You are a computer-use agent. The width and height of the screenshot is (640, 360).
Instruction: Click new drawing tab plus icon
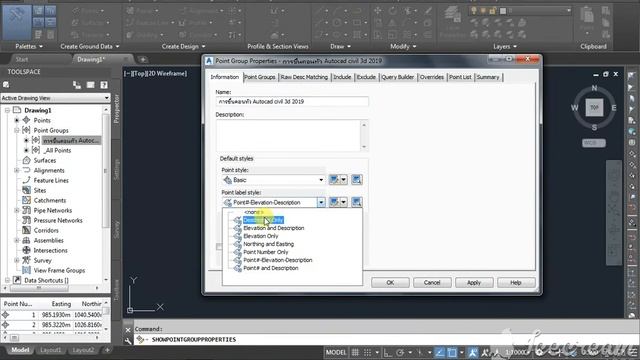pos(143,60)
